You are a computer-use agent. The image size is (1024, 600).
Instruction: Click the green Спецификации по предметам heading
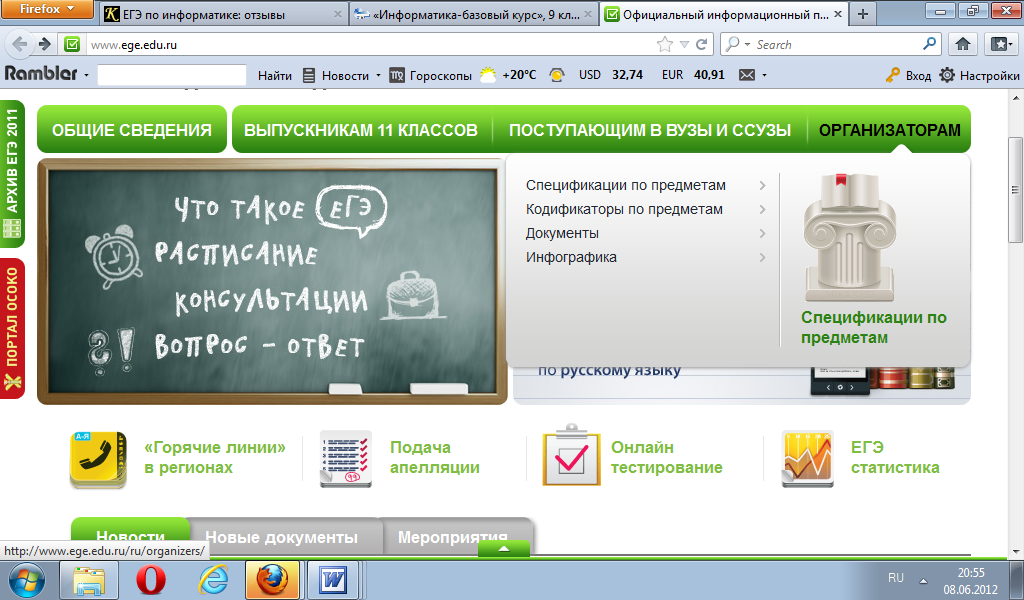874,327
